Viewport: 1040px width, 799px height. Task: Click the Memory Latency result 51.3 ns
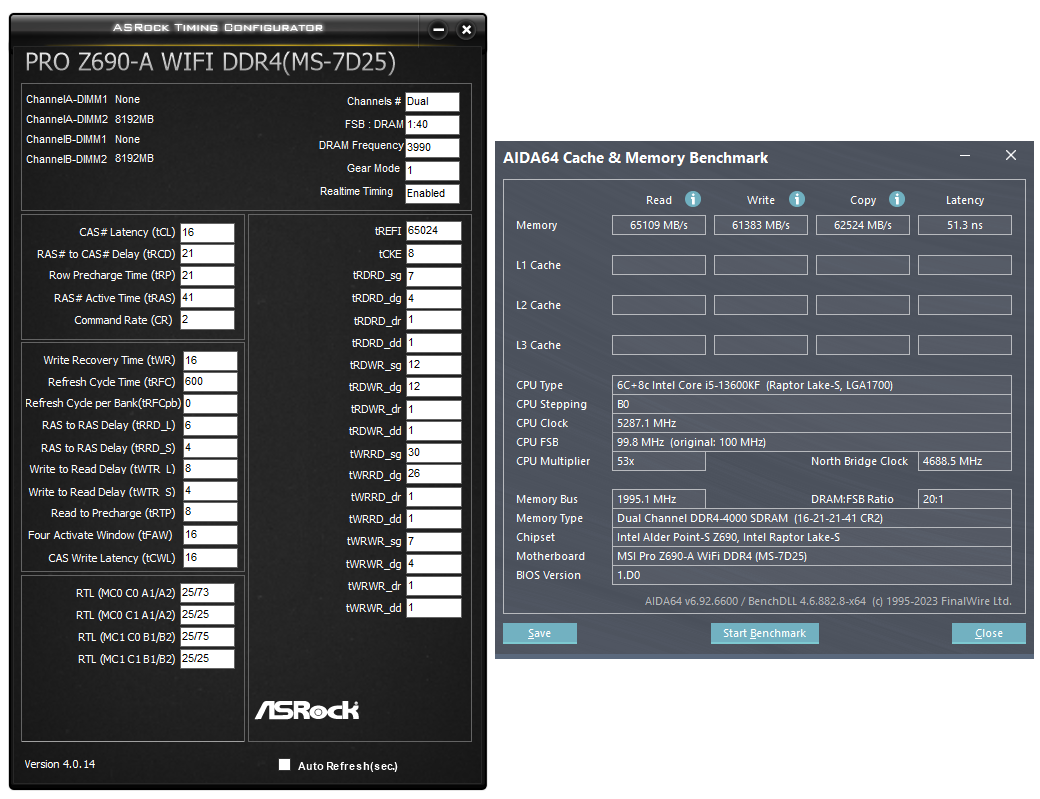click(965, 225)
